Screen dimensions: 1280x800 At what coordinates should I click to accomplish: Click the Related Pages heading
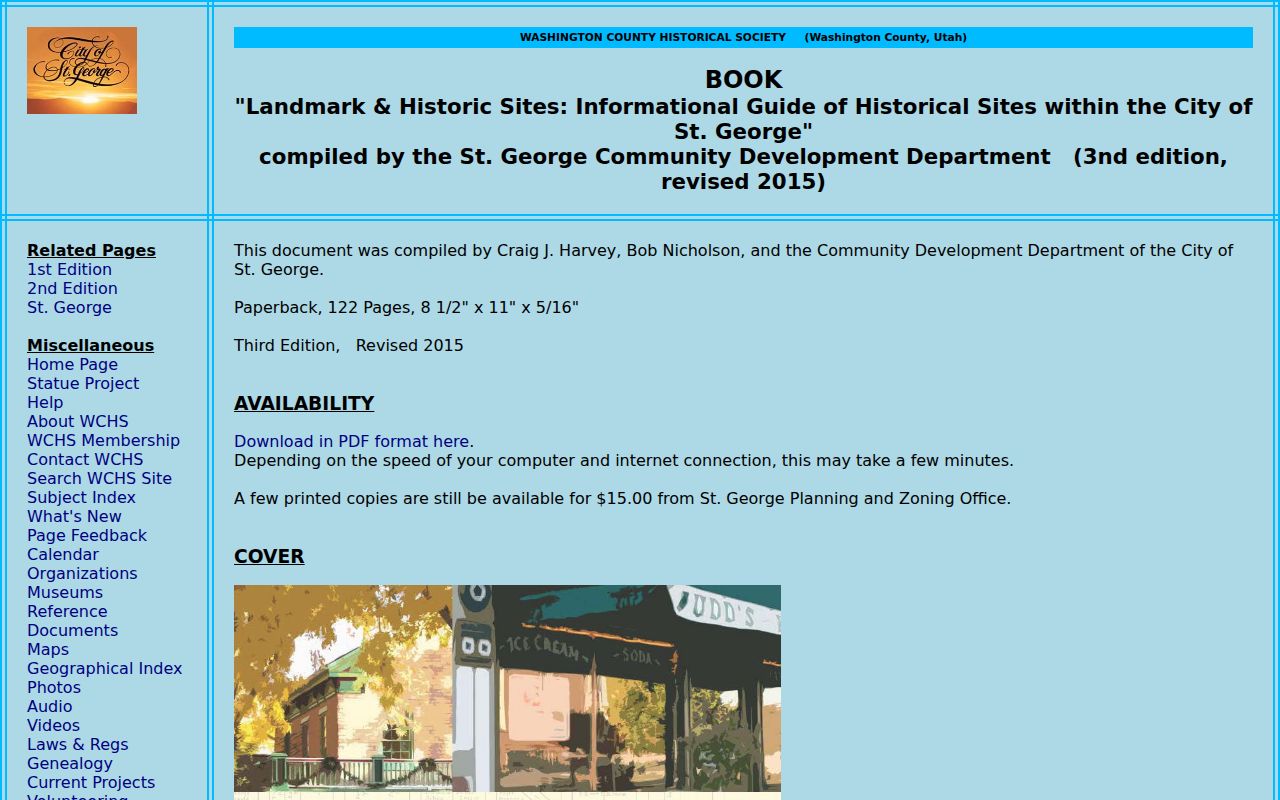(91, 250)
